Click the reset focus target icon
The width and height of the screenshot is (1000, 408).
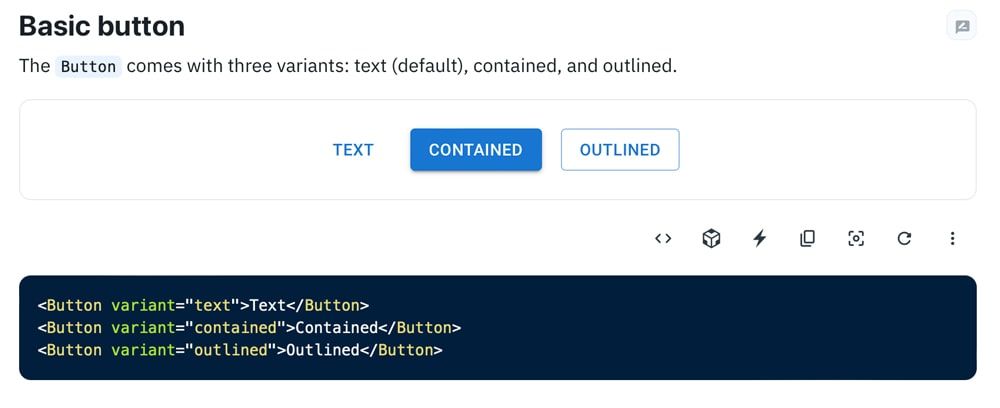pos(855,238)
